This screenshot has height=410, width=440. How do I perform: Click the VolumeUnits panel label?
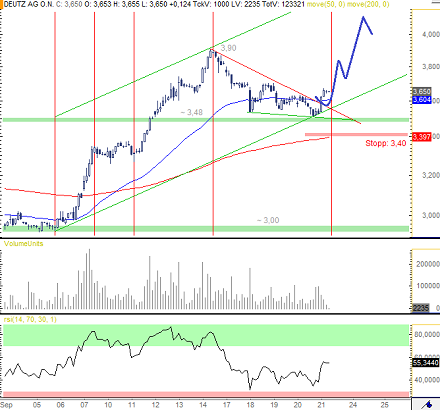[24, 244]
